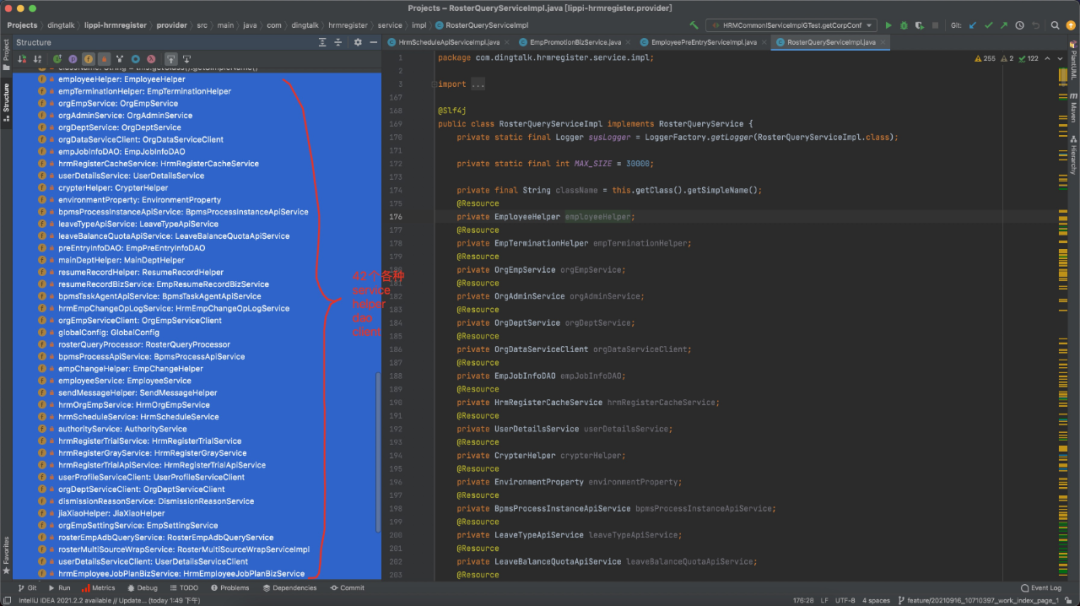The image size is (1080, 606).
Task: Run the selected configuration with the green play icon
Action: [888, 25]
